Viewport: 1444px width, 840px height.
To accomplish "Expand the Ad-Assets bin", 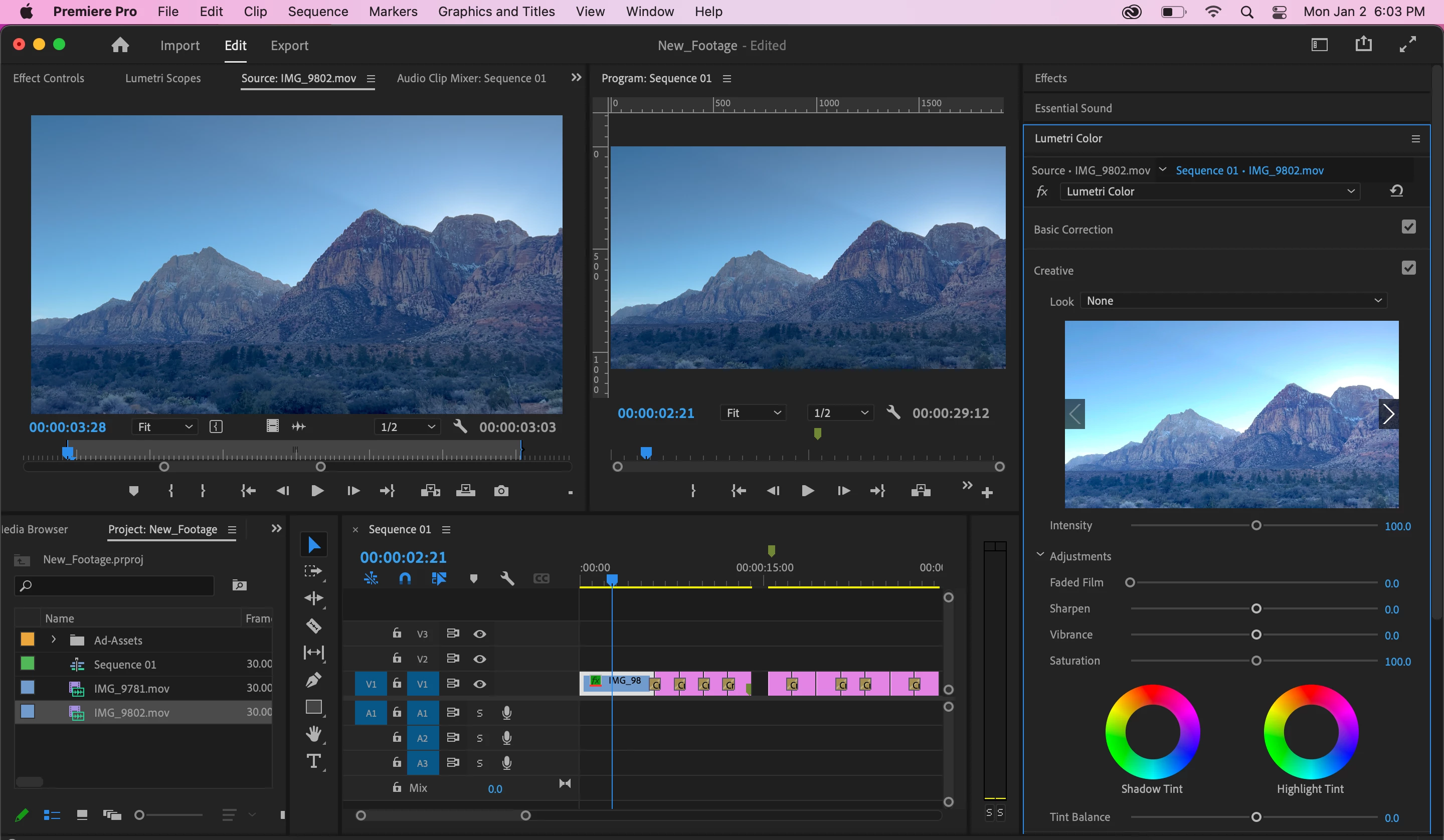I will pyautogui.click(x=53, y=640).
